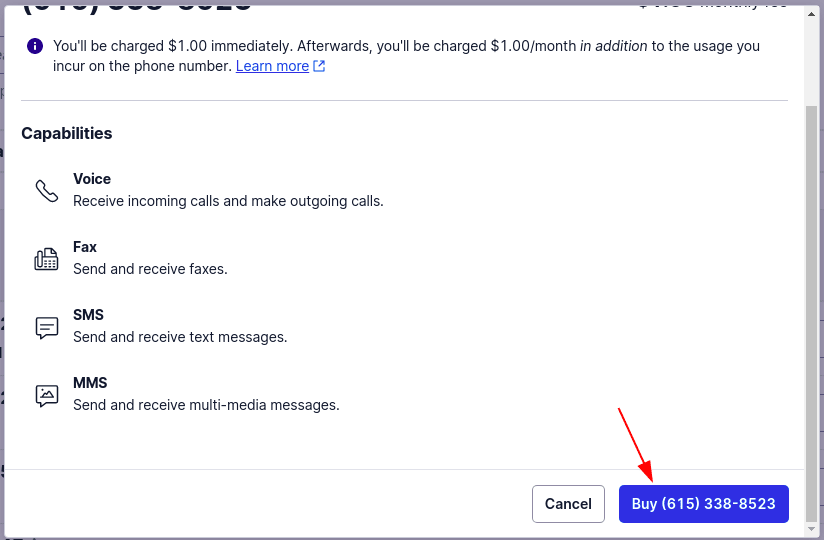Screen dimensions: 824x540
Task: Click the scrollbar down arrow in dialog
Action: click(811, 528)
